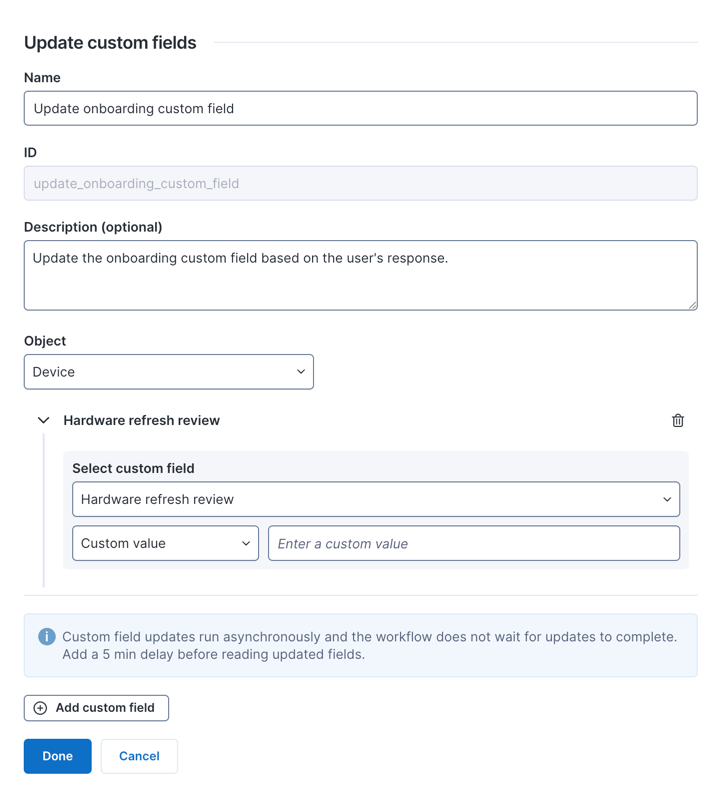Open the Object dropdown showing Device
Screen dimensions: 721x810
pos(169,372)
